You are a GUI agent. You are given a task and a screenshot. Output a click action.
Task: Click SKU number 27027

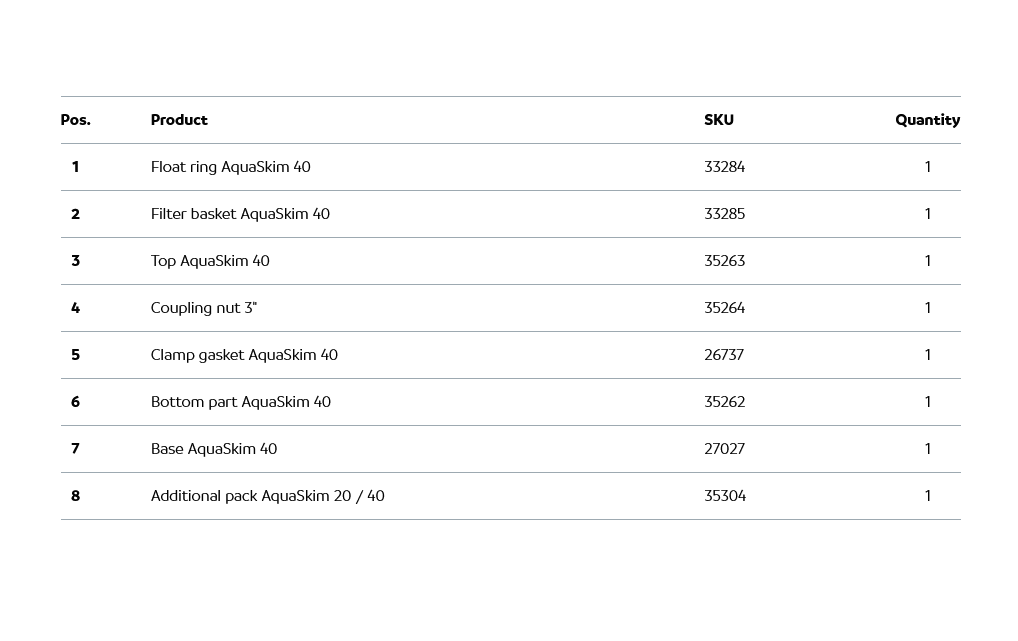point(724,449)
